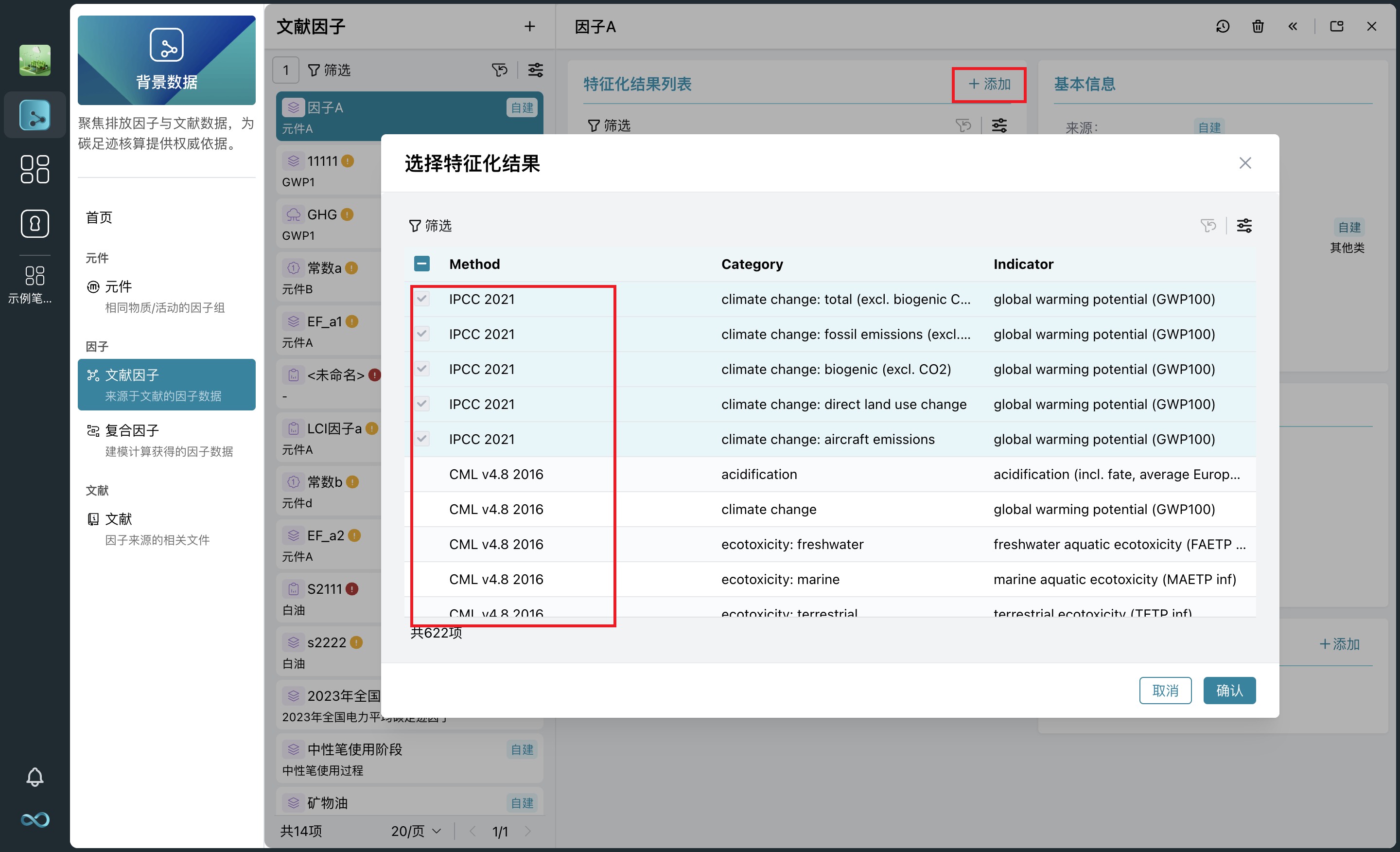This screenshot has width=1400, height=852.
Task: Toggle the select-all header checkbox
Action: click(421, 264)
